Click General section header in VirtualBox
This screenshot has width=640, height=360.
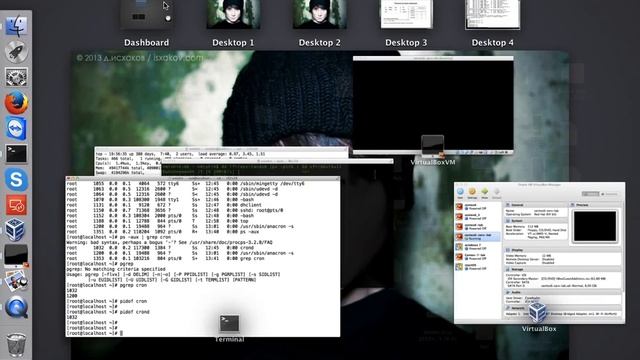pyautogui.click(x=536, y=204)
